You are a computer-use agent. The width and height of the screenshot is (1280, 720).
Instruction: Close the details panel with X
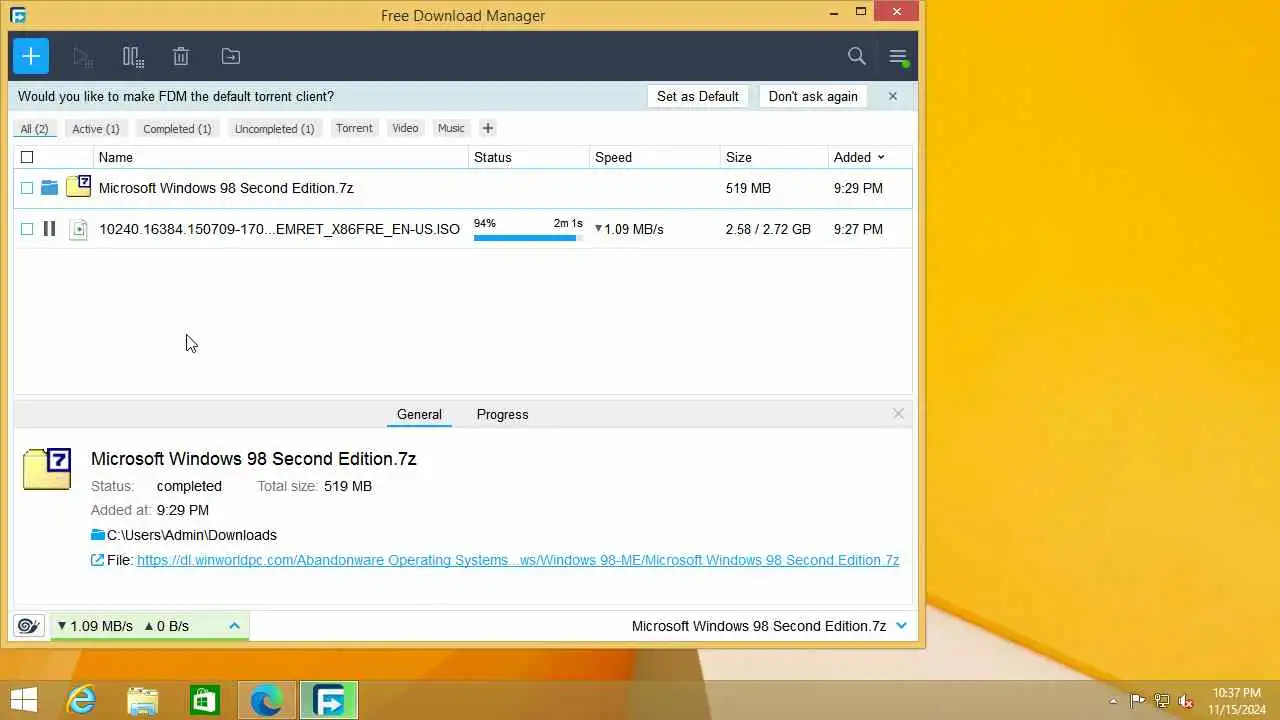898,413
